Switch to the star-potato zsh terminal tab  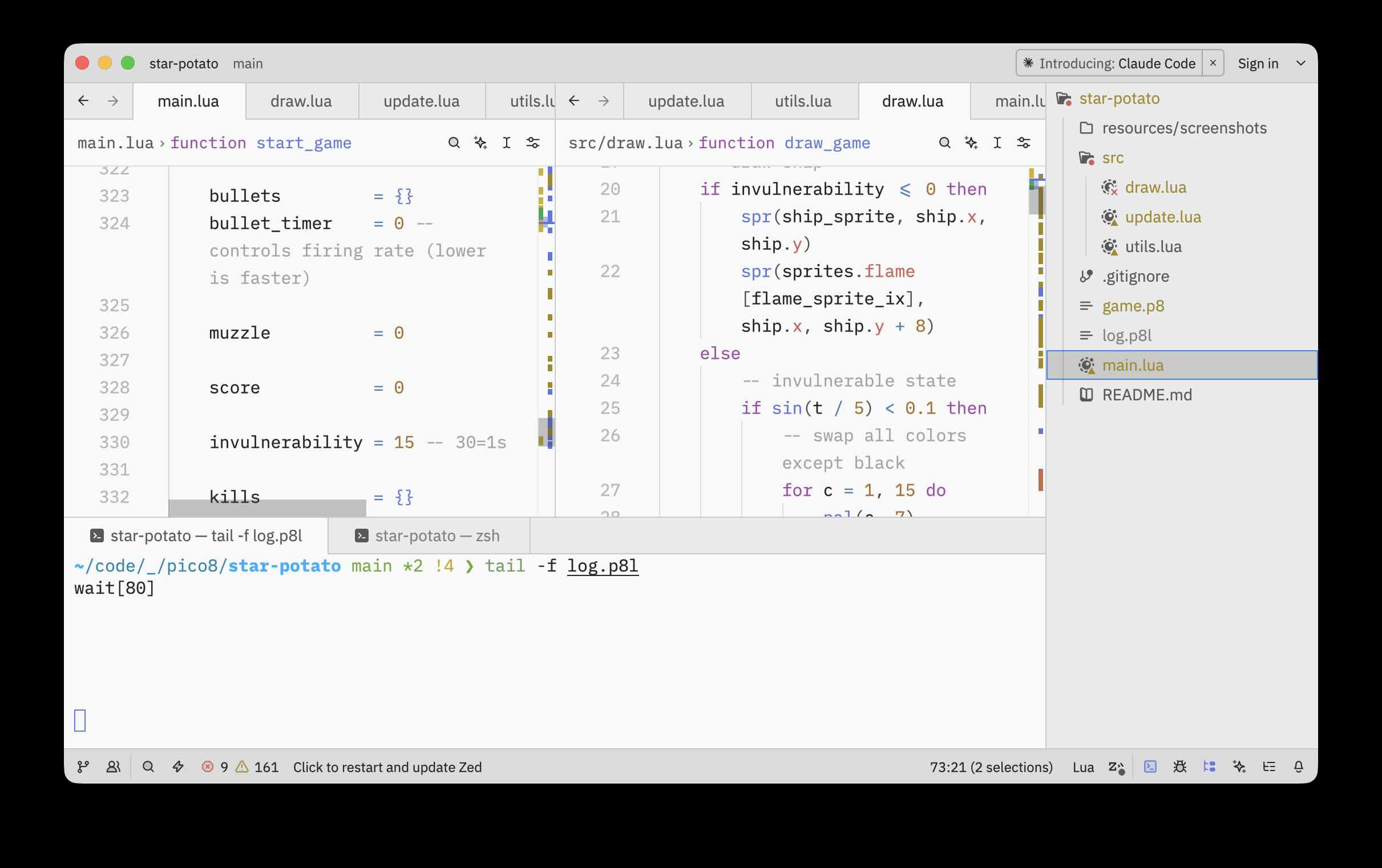click(436, 536)
